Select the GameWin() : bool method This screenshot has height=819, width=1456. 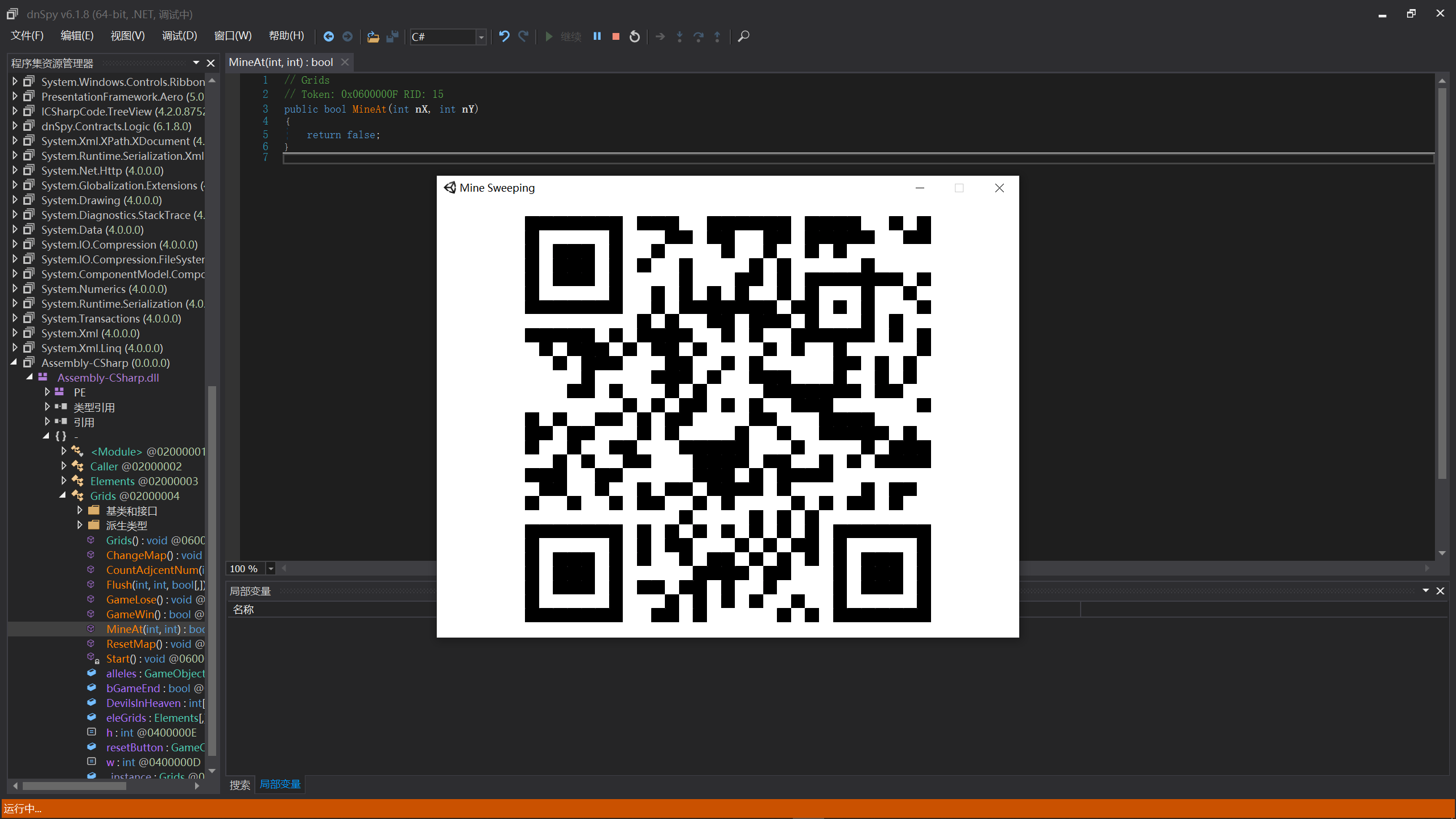click(x=155, y=614)
